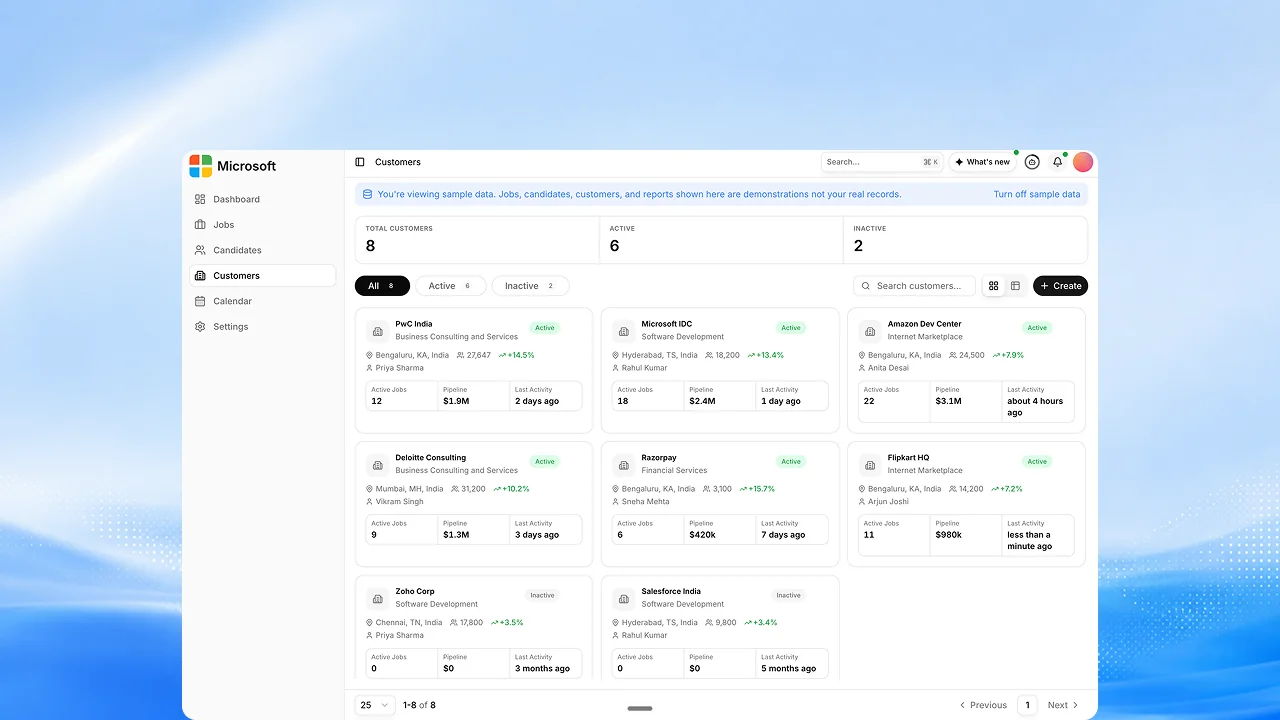The height and width of the screenshot is (720, 1280).
Task: Select page number 1
Action: click(x=1027, y=705)
